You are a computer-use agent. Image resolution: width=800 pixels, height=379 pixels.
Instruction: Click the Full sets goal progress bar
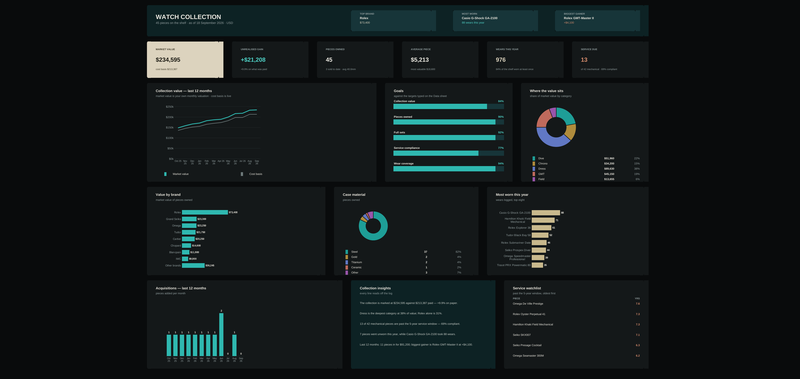448,138
